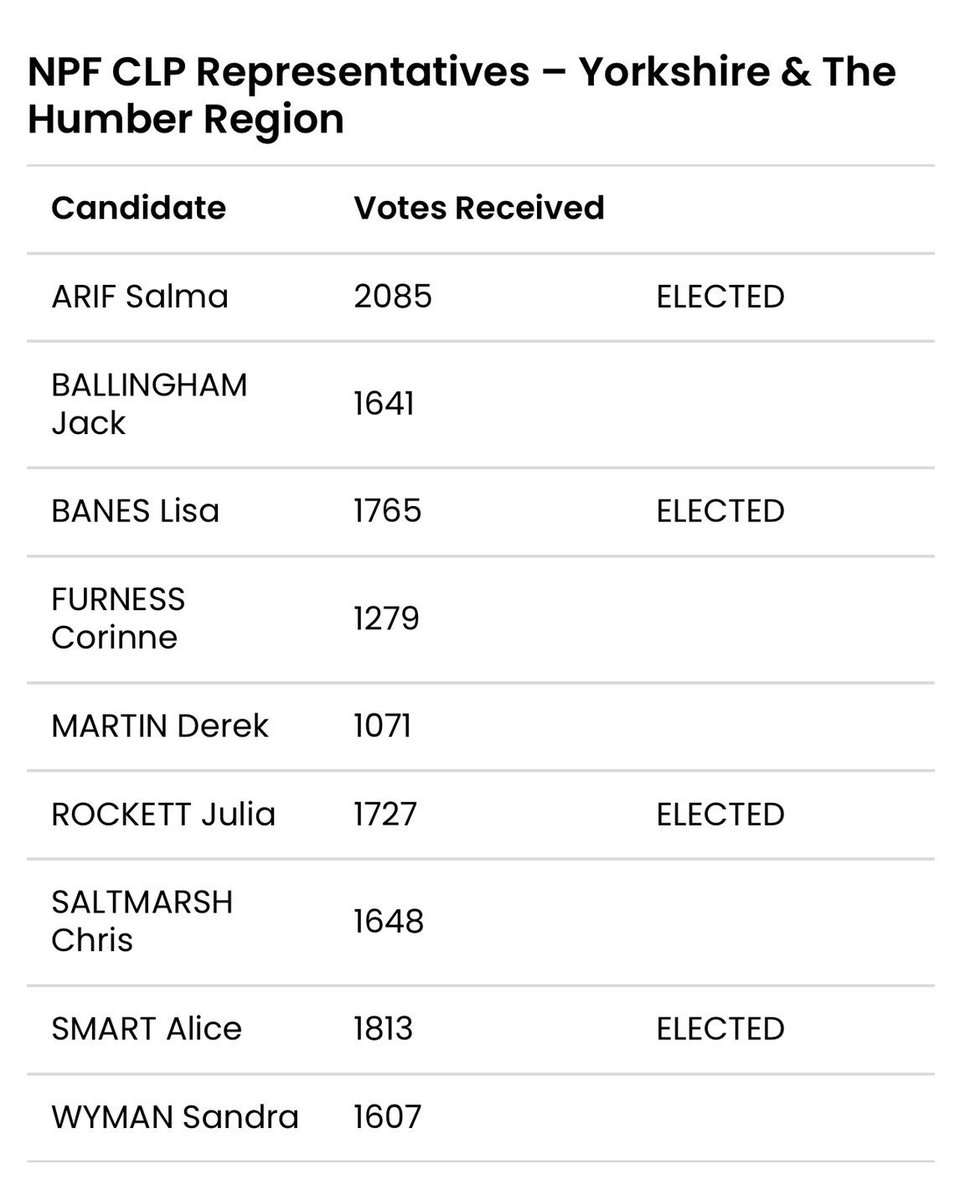Click ELECTED status for ARIF Salma
This screenshot has width=960, height=1200.
(720, 297)
